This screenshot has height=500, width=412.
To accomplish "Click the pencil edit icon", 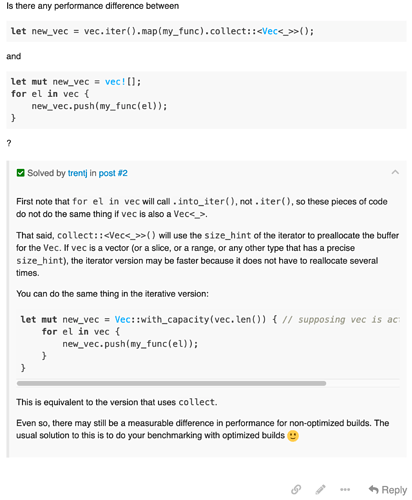I will click(320, 489).
